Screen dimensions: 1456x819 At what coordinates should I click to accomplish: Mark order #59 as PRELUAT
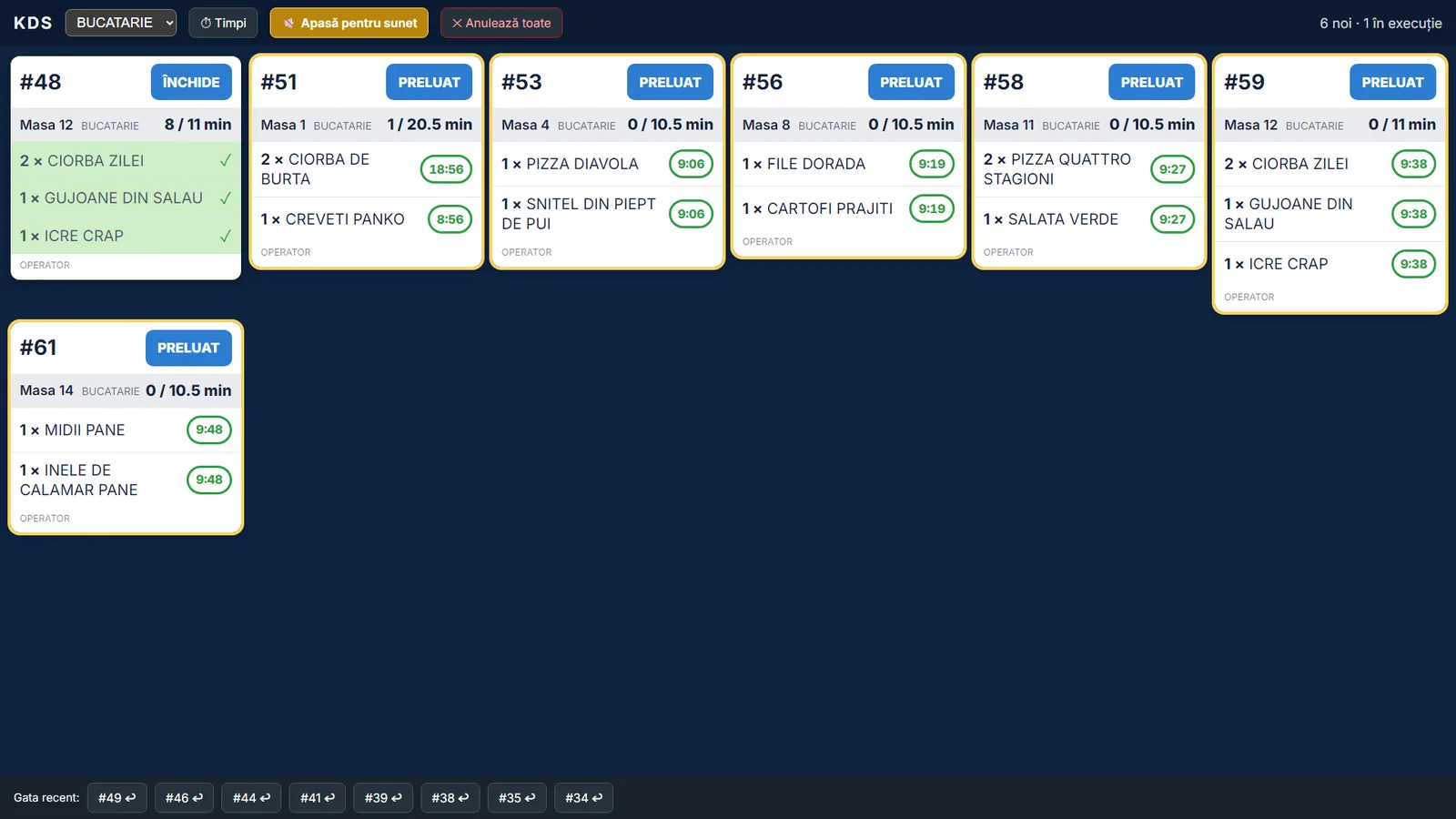point(1392,82)
